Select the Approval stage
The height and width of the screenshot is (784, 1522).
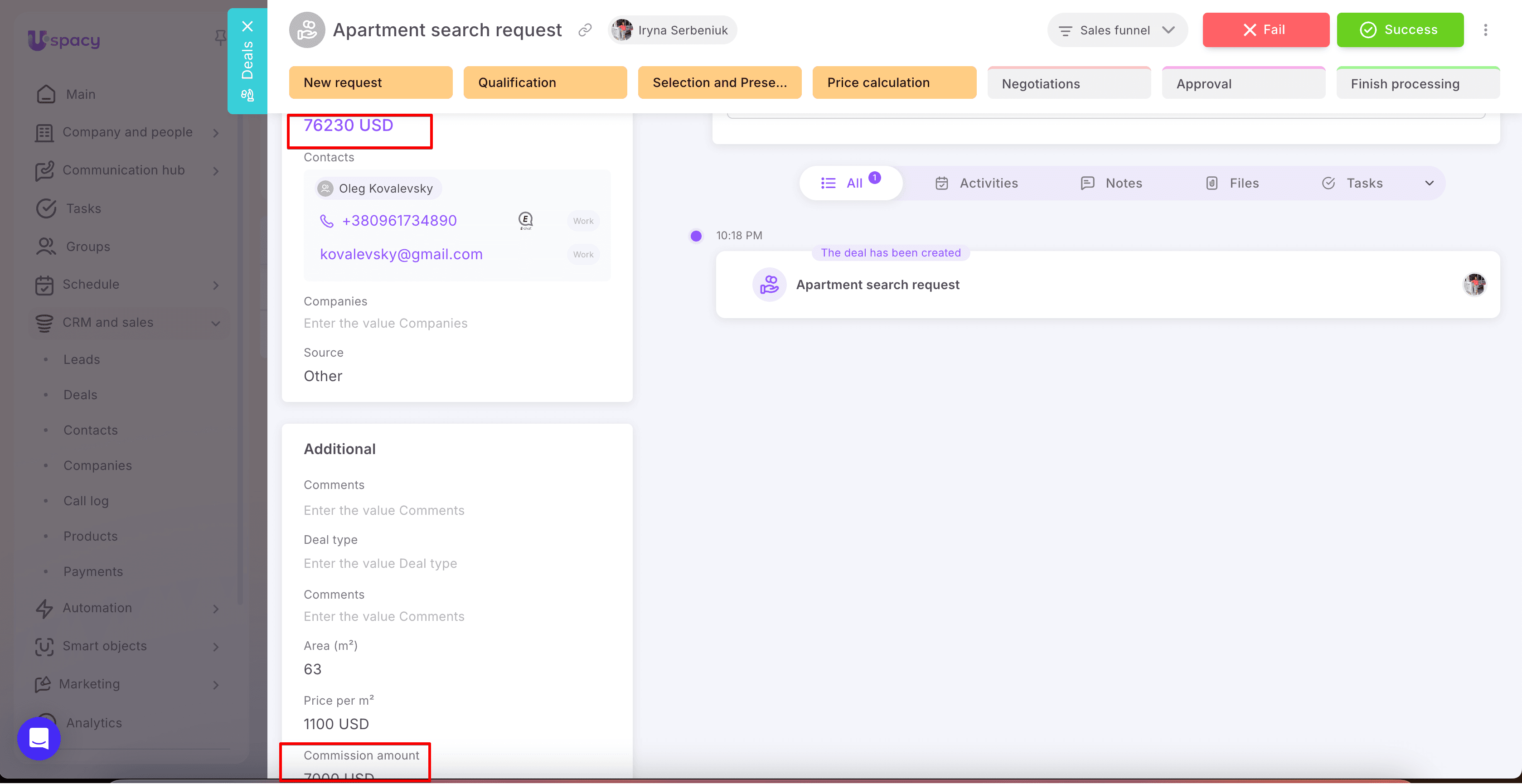(1243, 83)
